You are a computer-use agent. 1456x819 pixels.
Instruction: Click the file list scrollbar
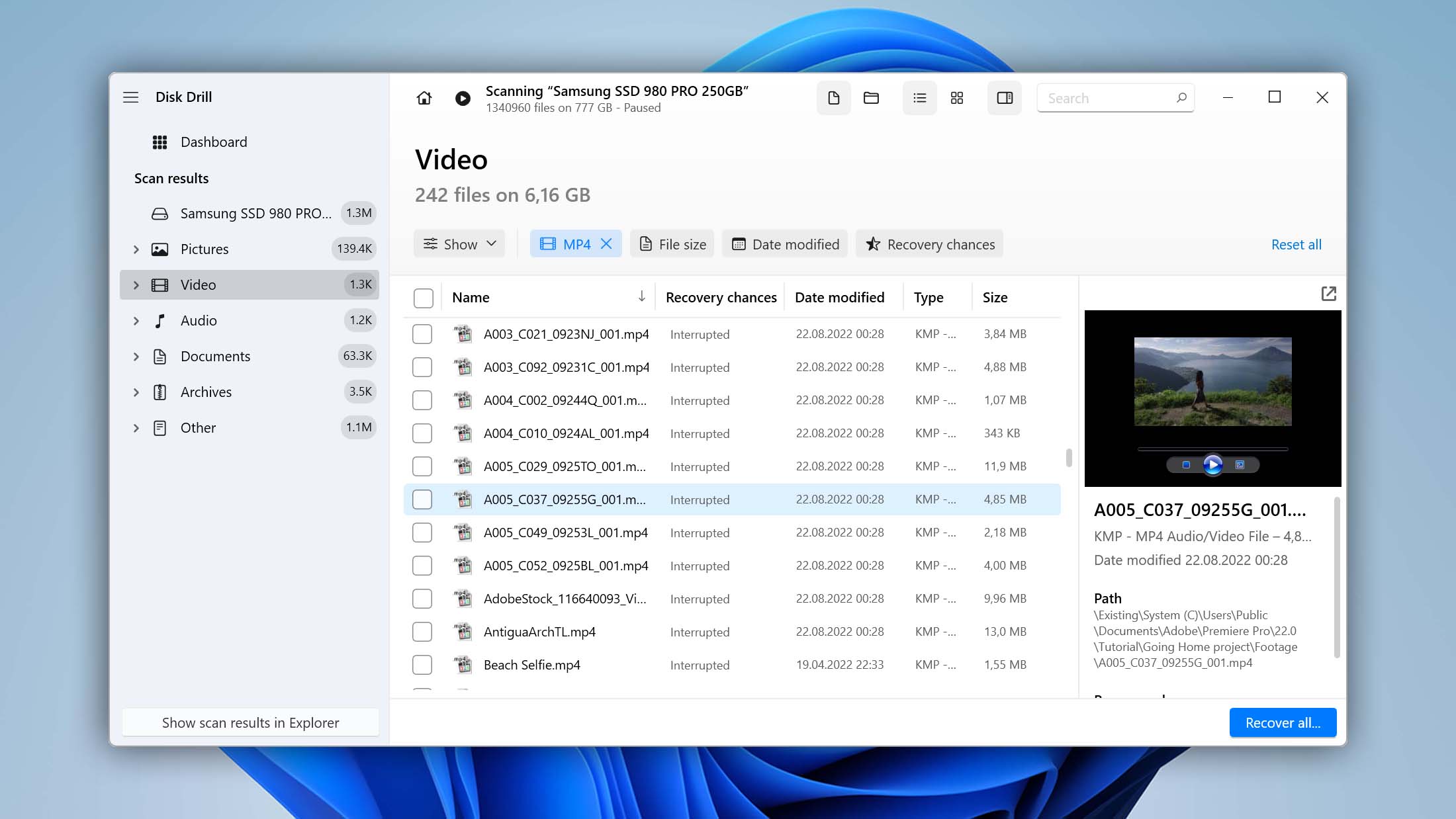[x=1069, y=458]
